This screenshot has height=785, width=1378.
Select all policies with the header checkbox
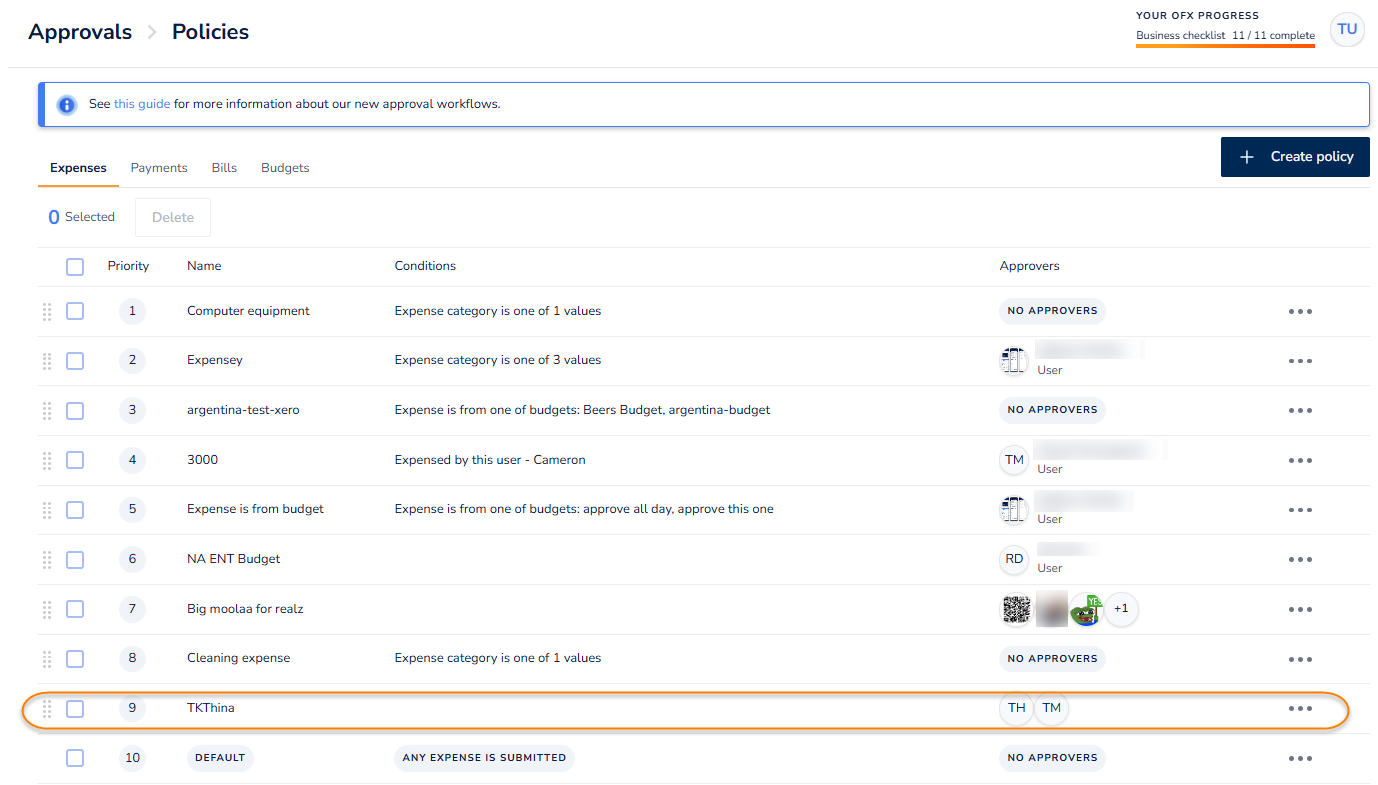tap(75, 267)
